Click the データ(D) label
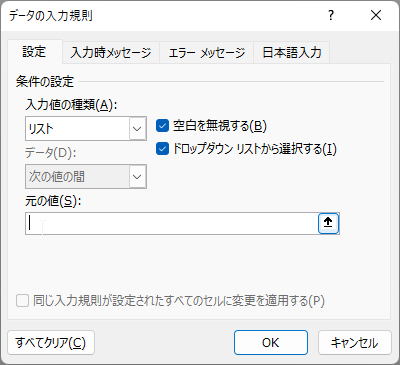The width and height of the screenshot is (400, 365). pos(51,153)
